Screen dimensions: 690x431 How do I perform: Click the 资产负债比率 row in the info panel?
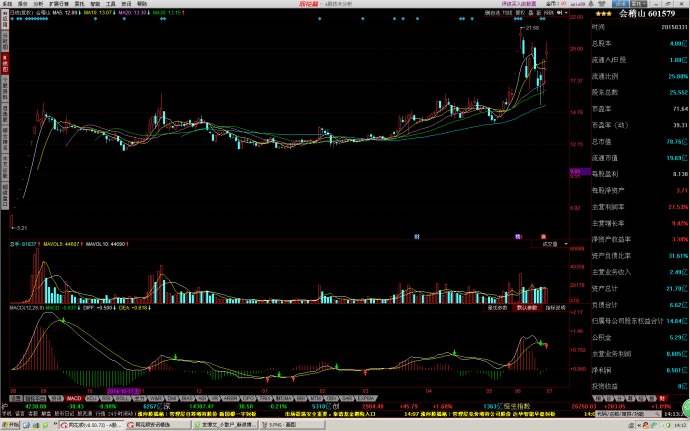click(640, 256)
